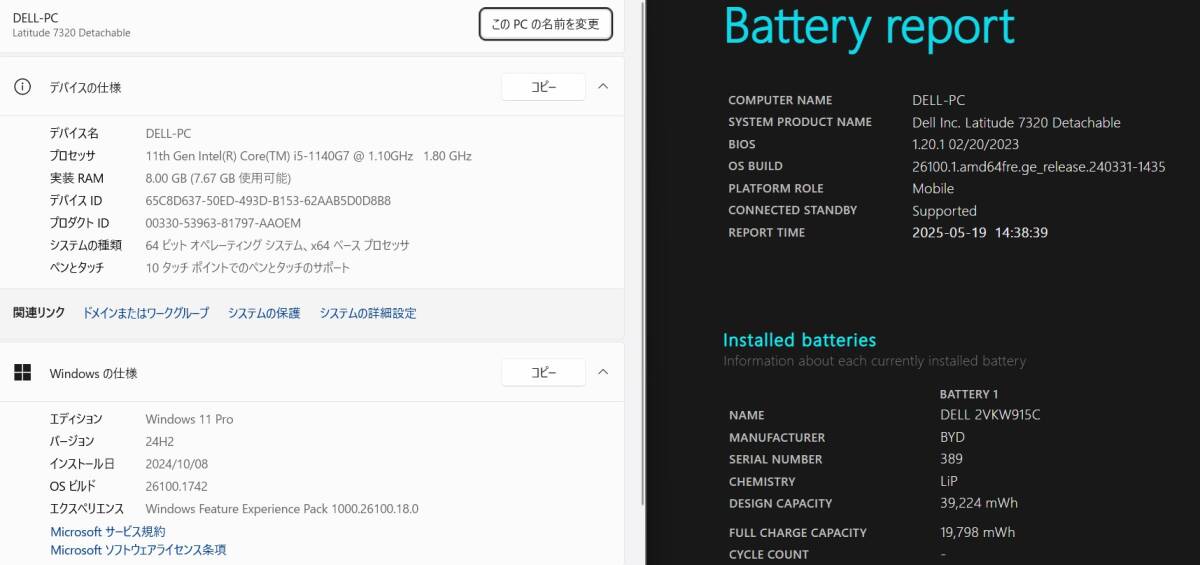1200x565 pixels.
Task: Copy device specifications with コピー button
Action: 543,87
